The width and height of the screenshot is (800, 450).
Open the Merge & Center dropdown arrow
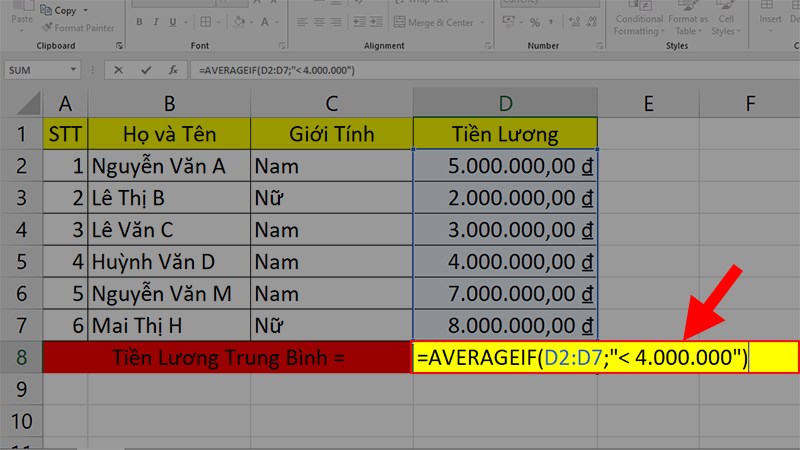click(x=482, y=22)
